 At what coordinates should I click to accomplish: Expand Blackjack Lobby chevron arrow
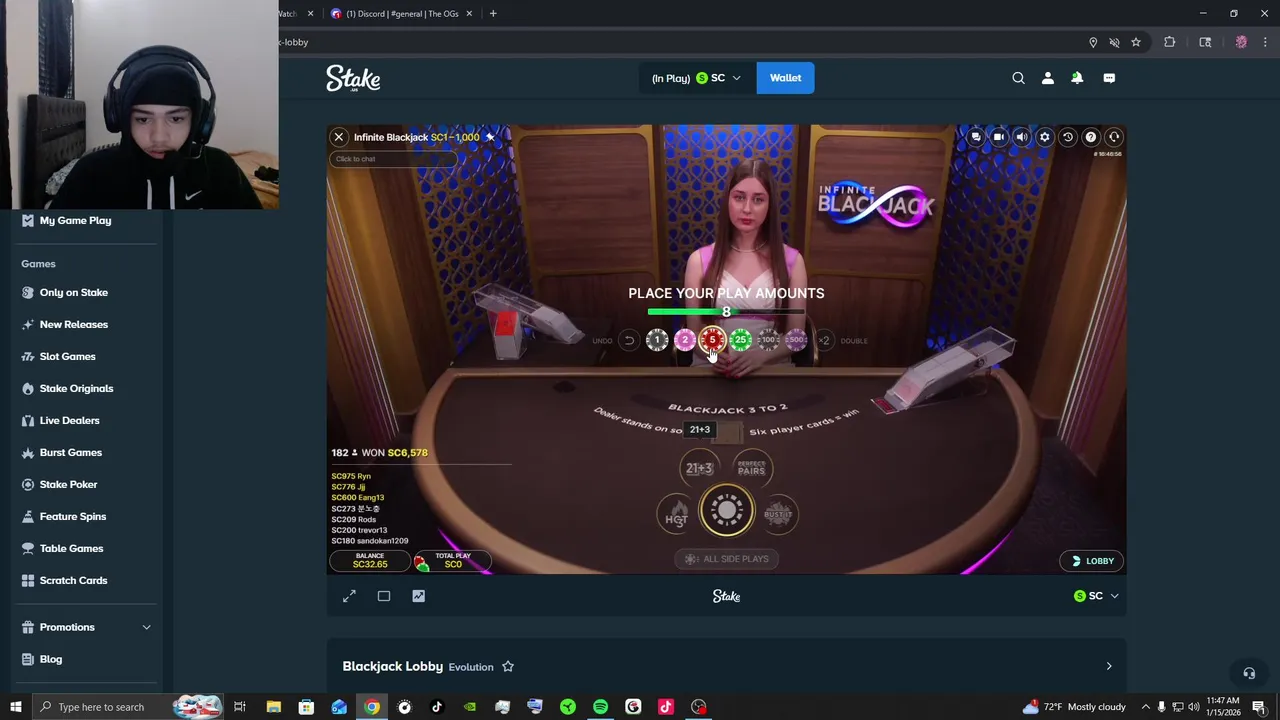pyautogui.click(x=1108, y=666)
